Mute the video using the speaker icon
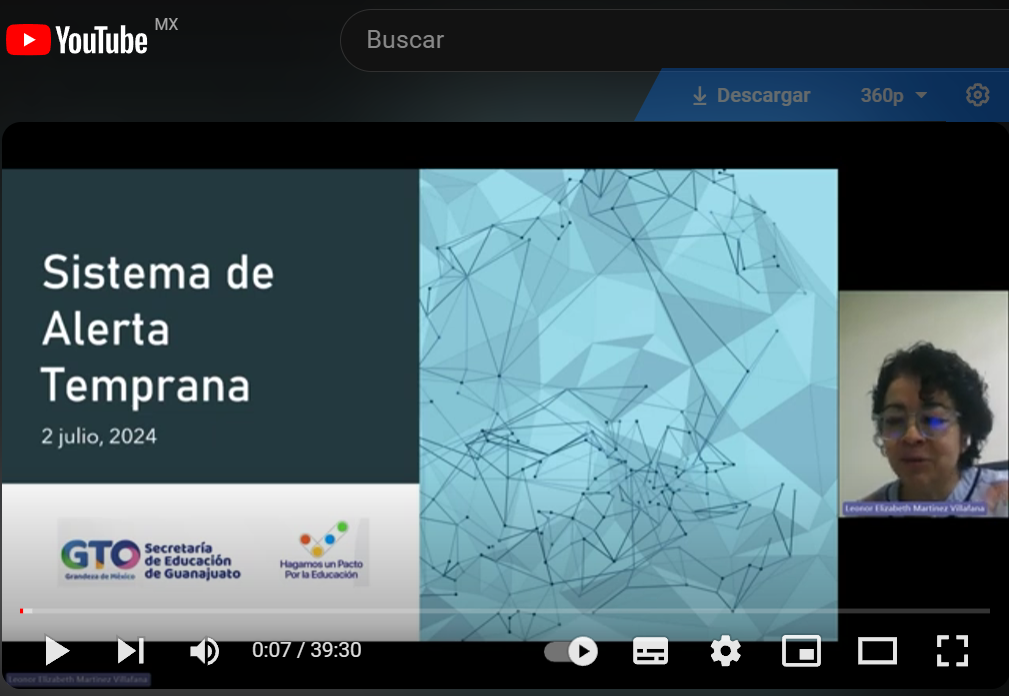Viewport: 1009px width, 696px height. tap(204, 651)
